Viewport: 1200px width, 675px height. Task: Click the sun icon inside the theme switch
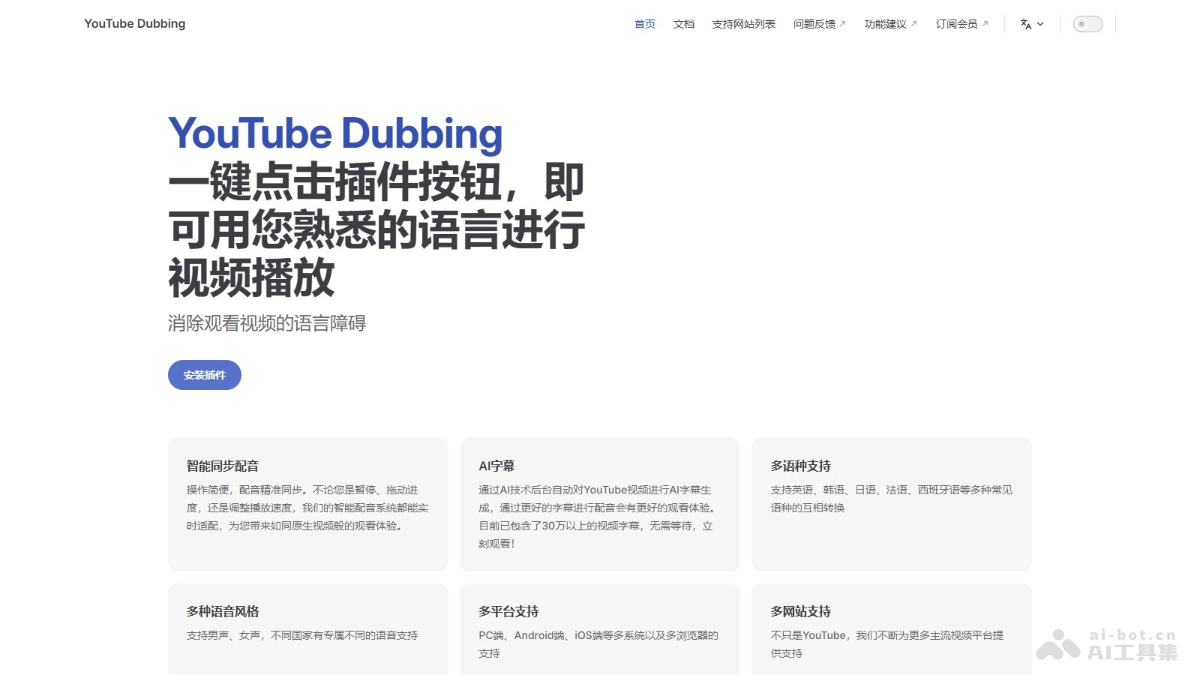pyautogui.click(x=1081, y=24)
